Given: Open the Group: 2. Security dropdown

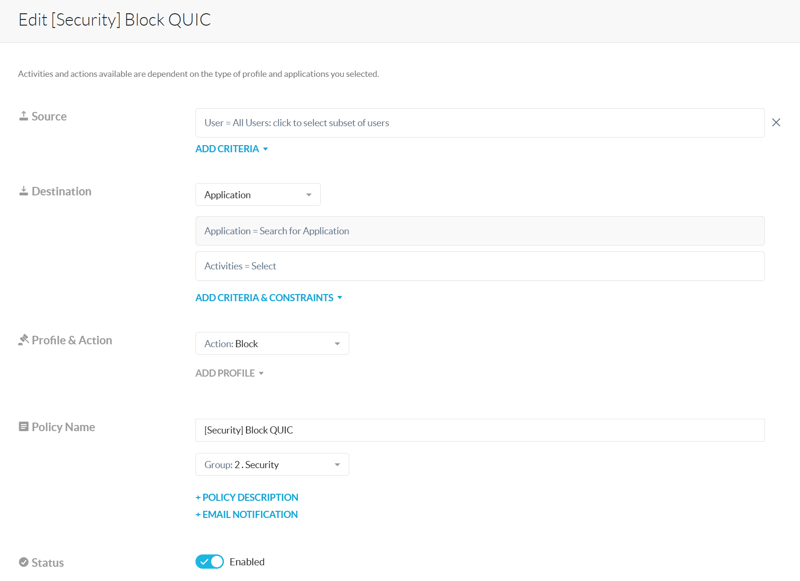Looking at the screenshot, I should pos(271,465).
